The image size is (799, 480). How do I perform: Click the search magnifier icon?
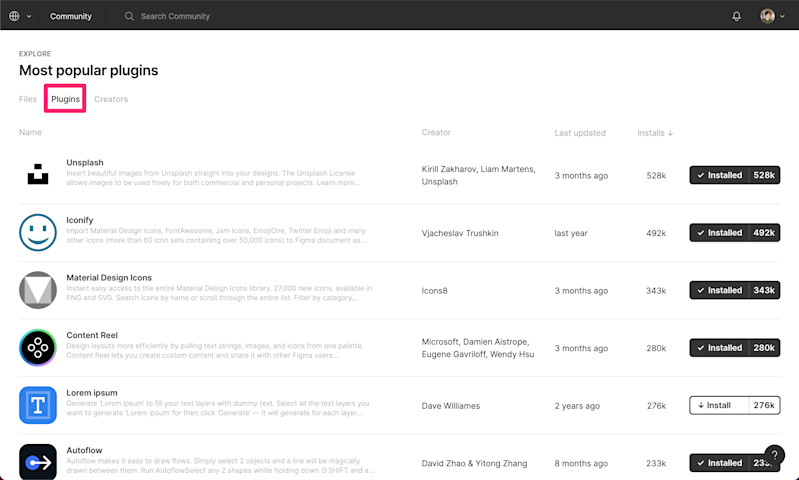129,16
